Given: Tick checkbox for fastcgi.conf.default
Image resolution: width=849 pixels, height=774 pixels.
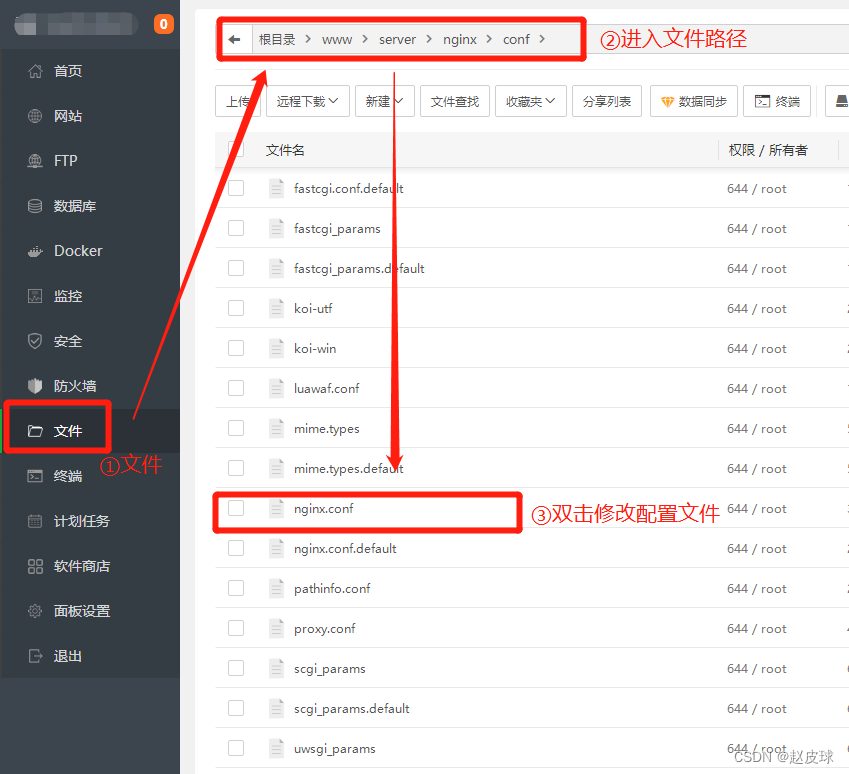Looking at the screenshot, I should click(236, 188).
